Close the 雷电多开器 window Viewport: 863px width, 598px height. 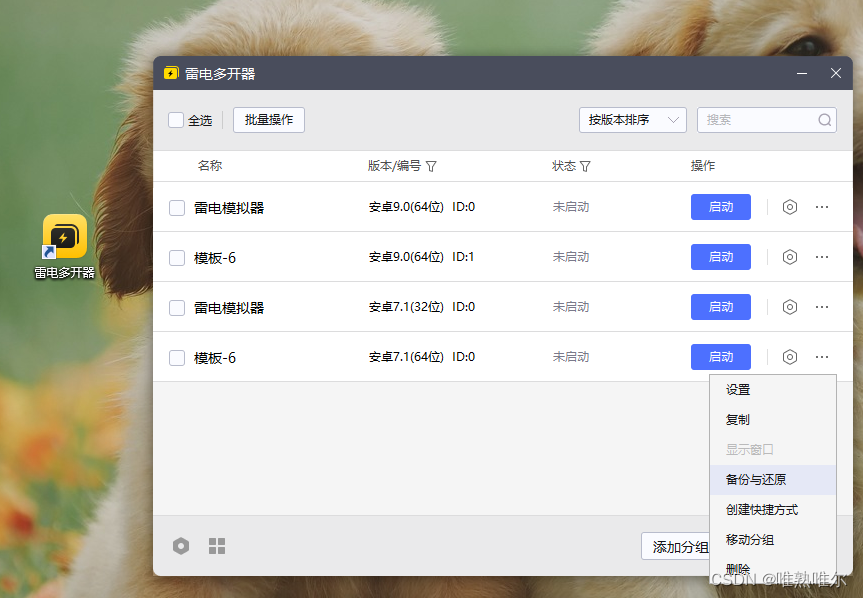click(x=835, y=73)
